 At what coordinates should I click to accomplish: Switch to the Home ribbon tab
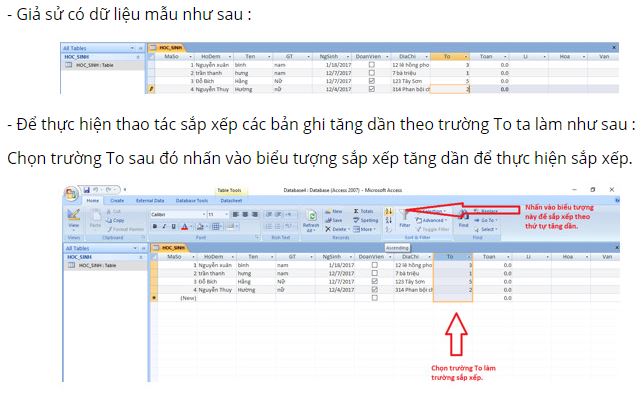coord(92,201)
